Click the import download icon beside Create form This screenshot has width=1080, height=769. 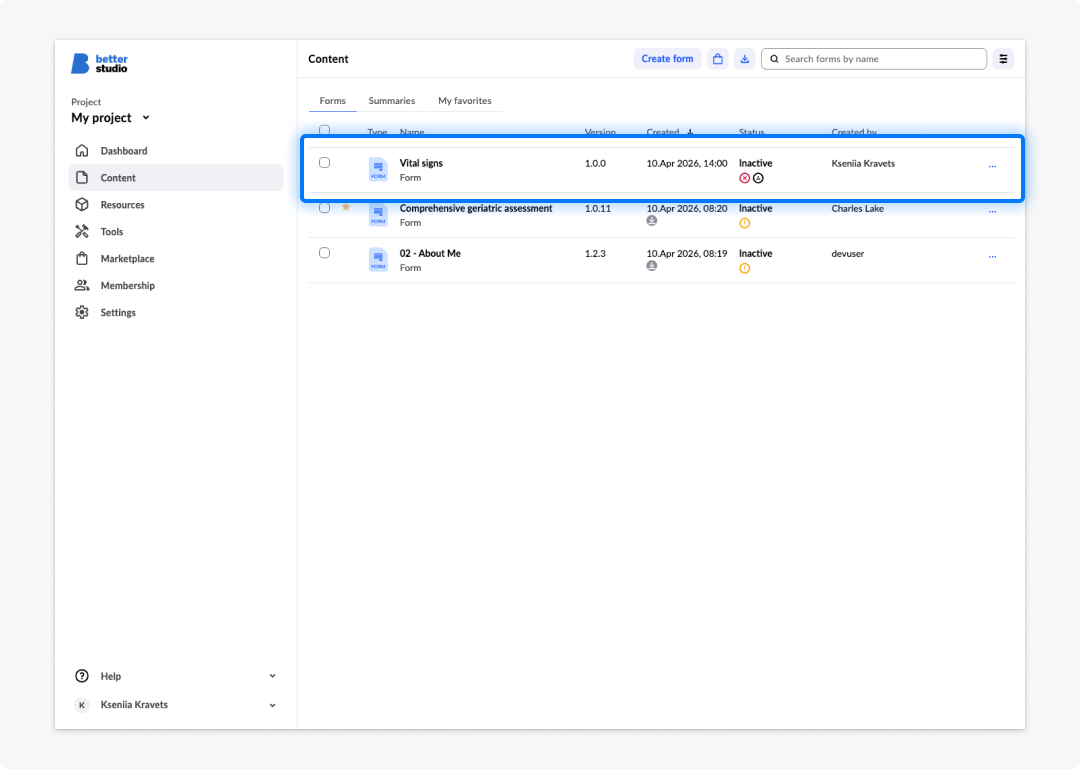coord(745,59)
